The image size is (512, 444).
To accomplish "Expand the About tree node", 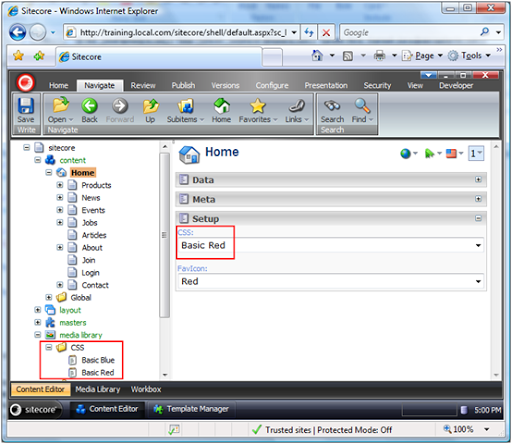I will click(60, 247).
